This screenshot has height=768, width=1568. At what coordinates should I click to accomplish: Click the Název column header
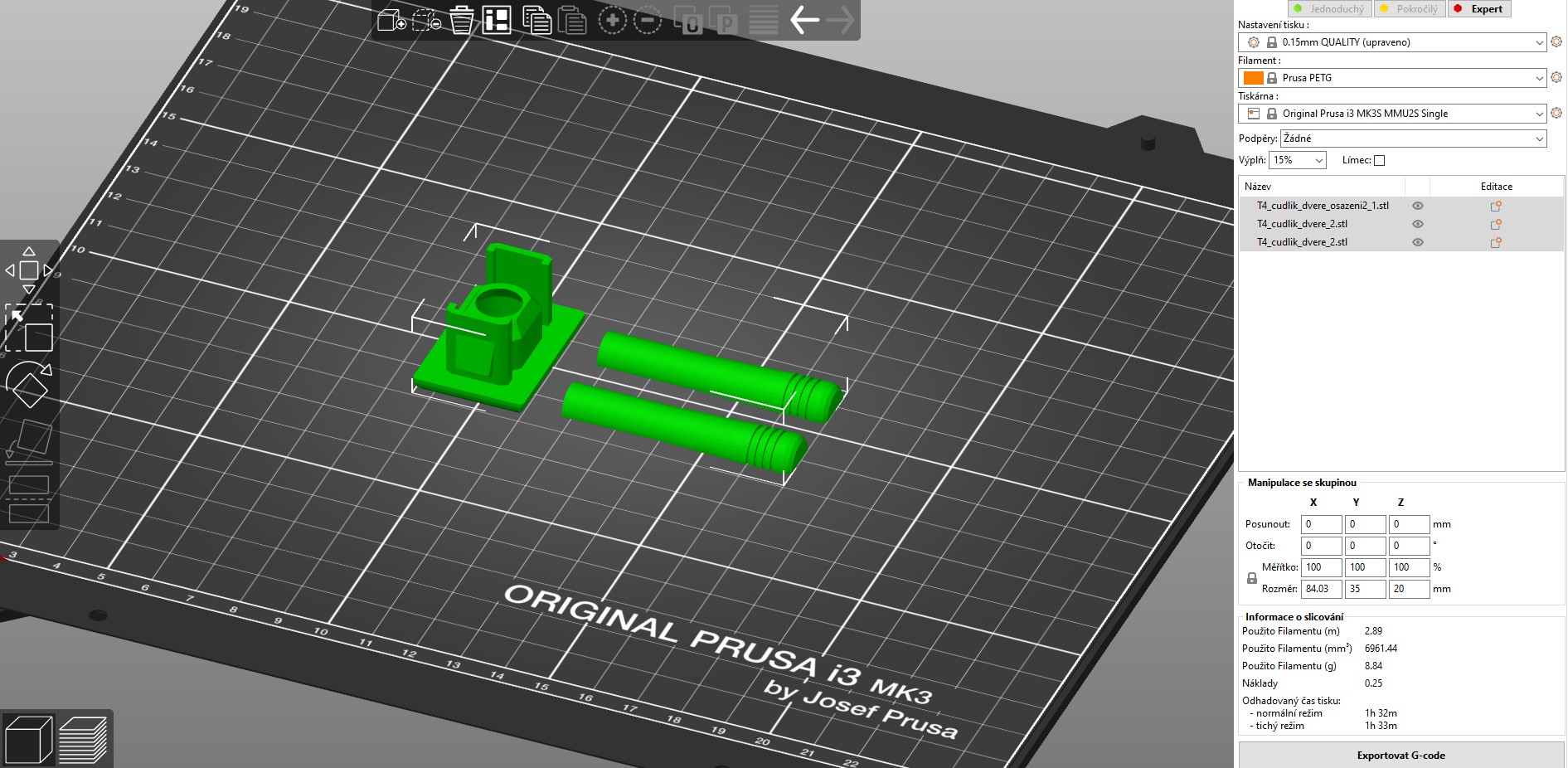click(1258, 187)
